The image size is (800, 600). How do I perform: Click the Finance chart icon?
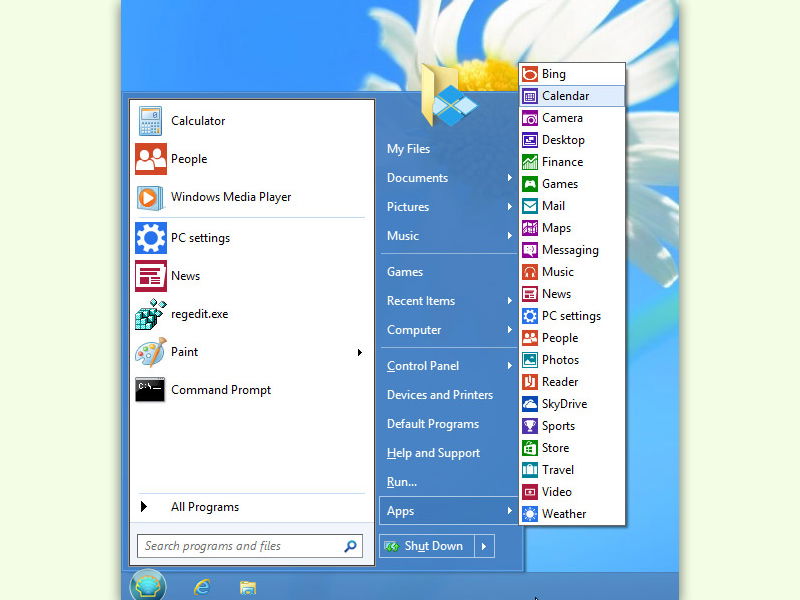tap(530, 162)
